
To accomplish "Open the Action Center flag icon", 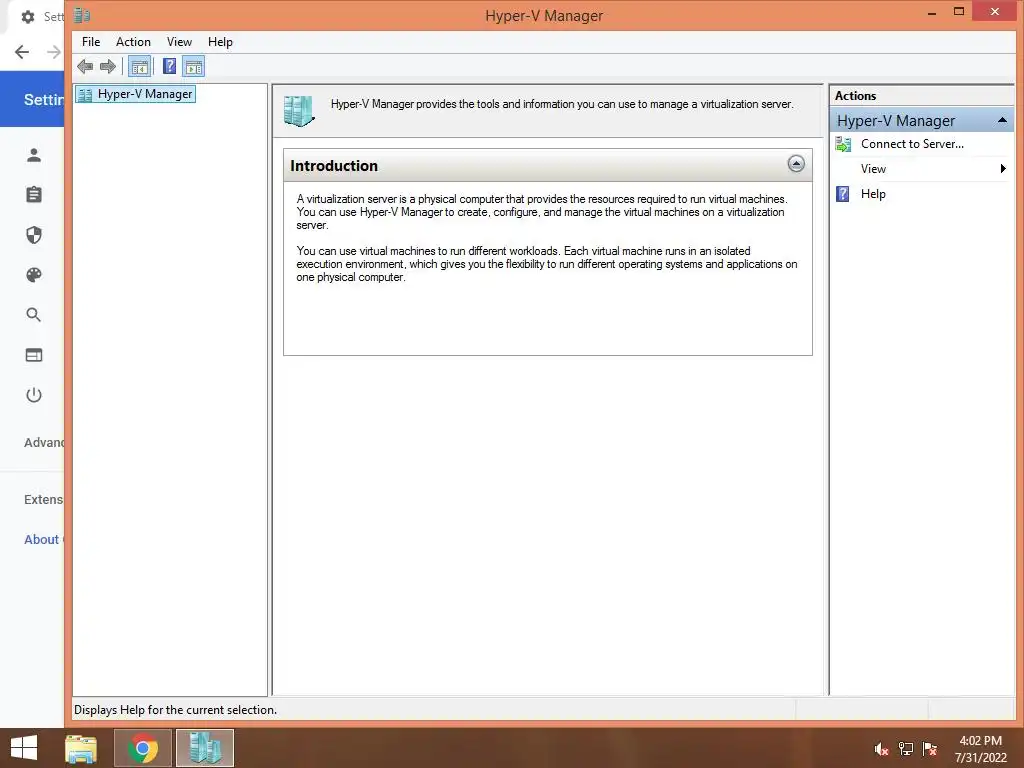I will [x=930, y=749].
